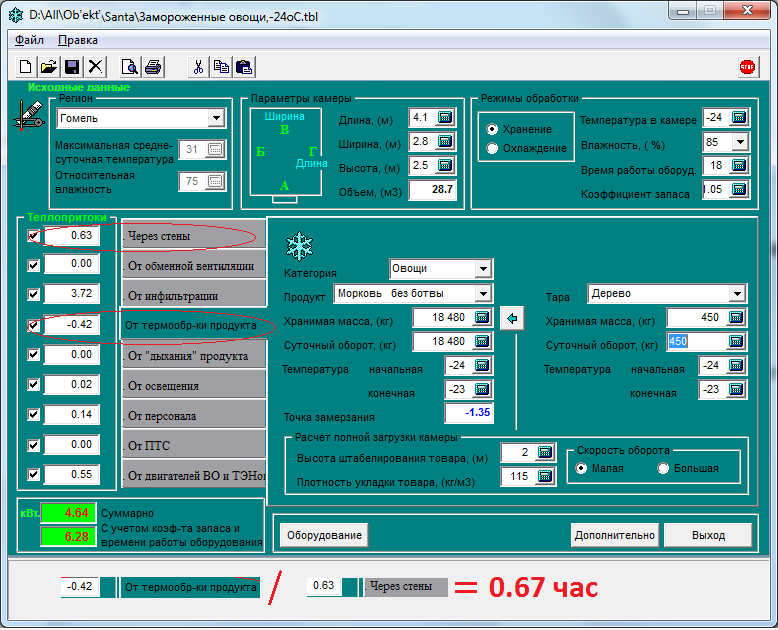Switch to От ПТС tab

[x=194, y=444]
